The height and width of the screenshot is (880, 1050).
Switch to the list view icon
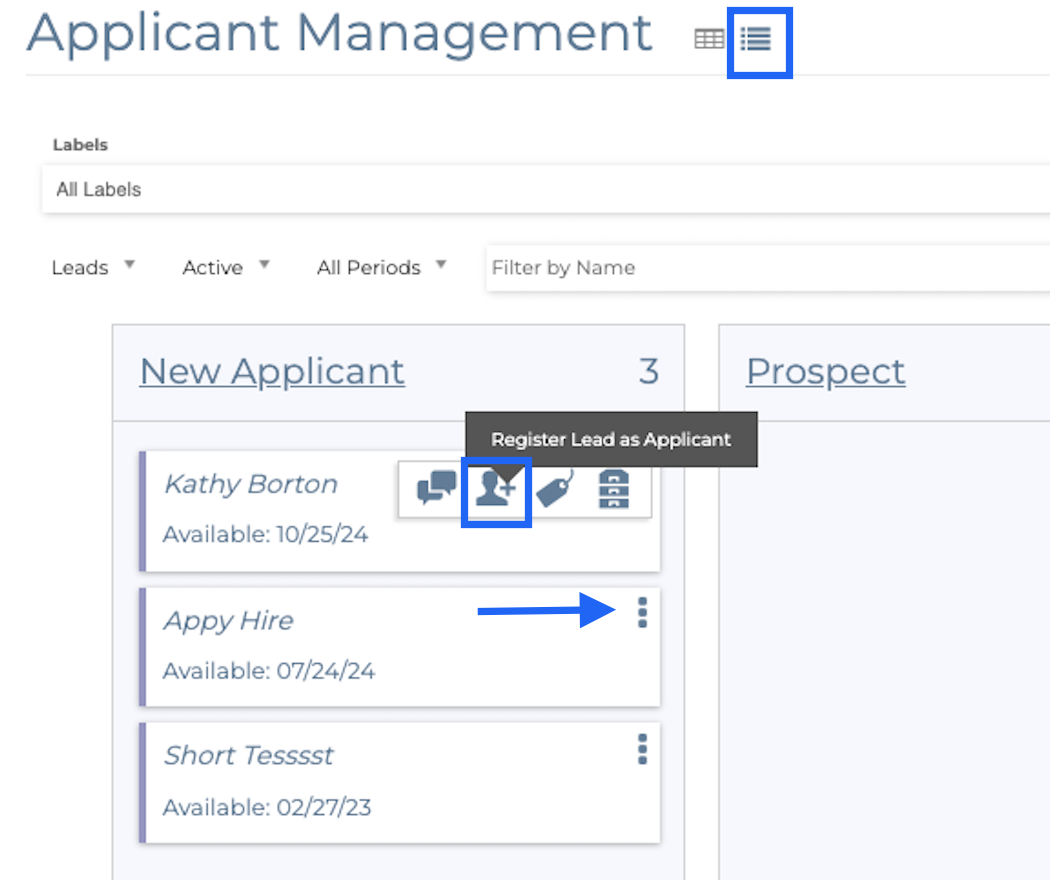pos(757,39)
